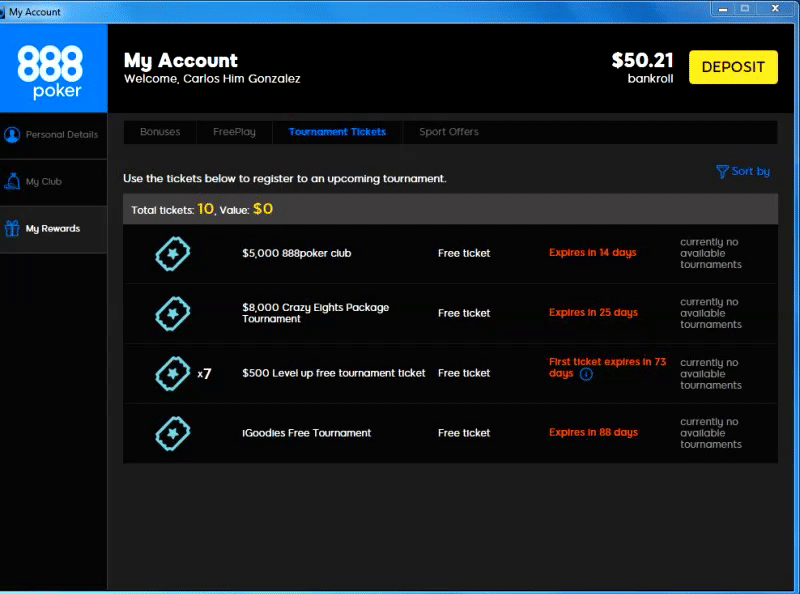Select $8,000 Crazy Eights Package Tournament text
Viewport: 800px width, 594px height.
tap(315, 313)
